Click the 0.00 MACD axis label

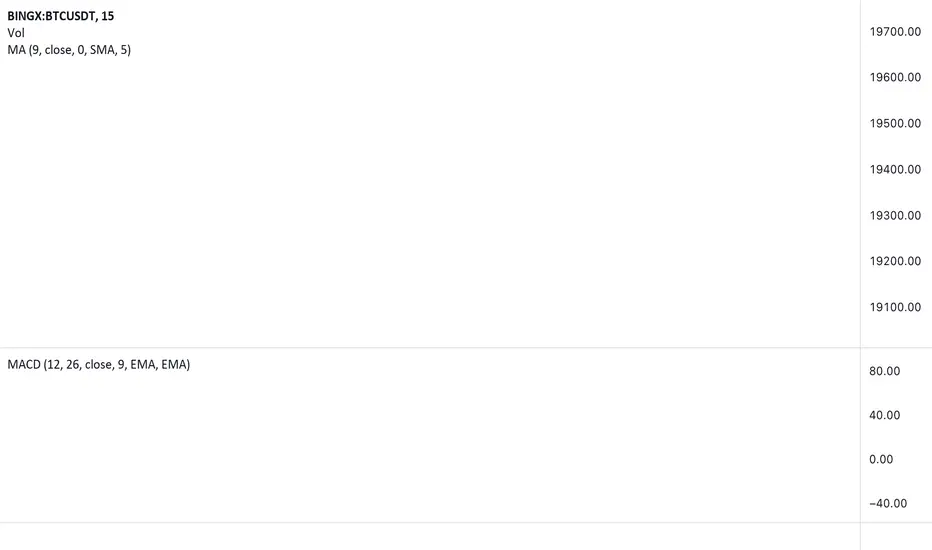click(881, 459)
